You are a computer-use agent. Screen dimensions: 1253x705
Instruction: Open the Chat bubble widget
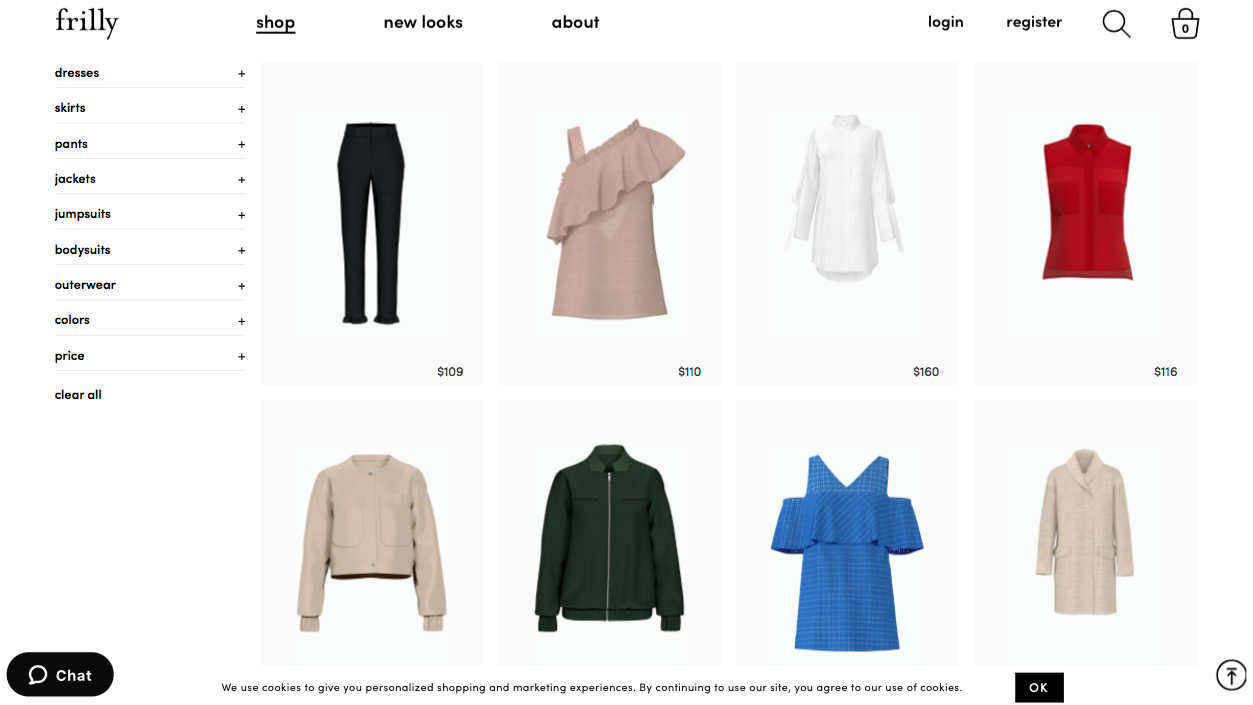pyautogui.click(x=60, y=675)
